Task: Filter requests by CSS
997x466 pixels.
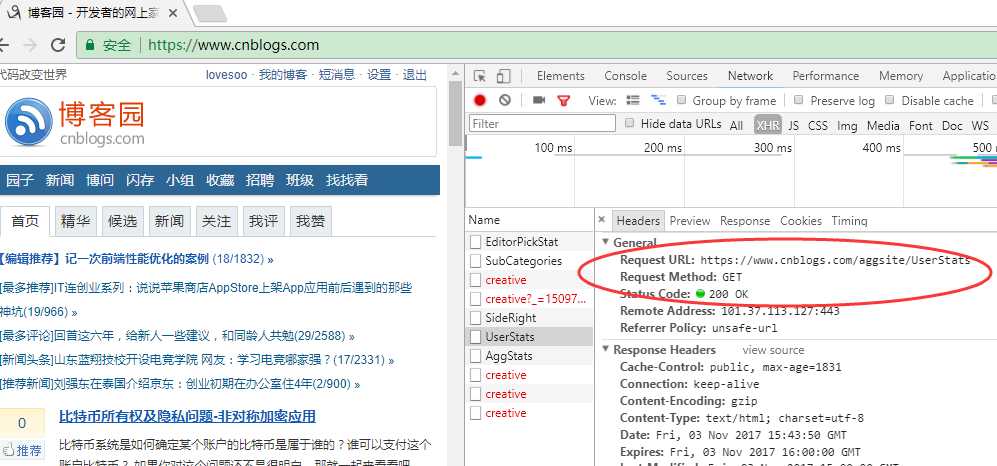Action: click(818, 125)
